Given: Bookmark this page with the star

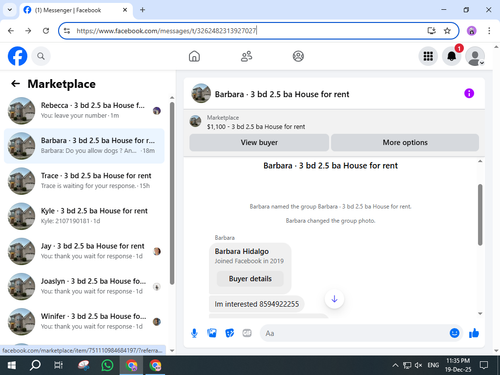Looking at the screenshot, I should pos(447,31).
